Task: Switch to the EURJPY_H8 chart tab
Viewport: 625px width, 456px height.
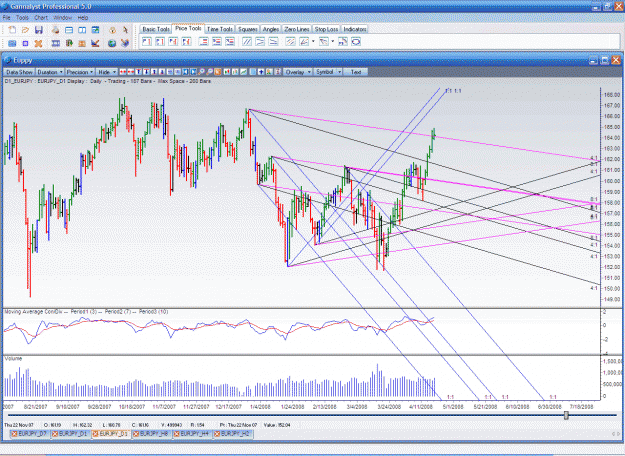Action: [x=153, y=434]
